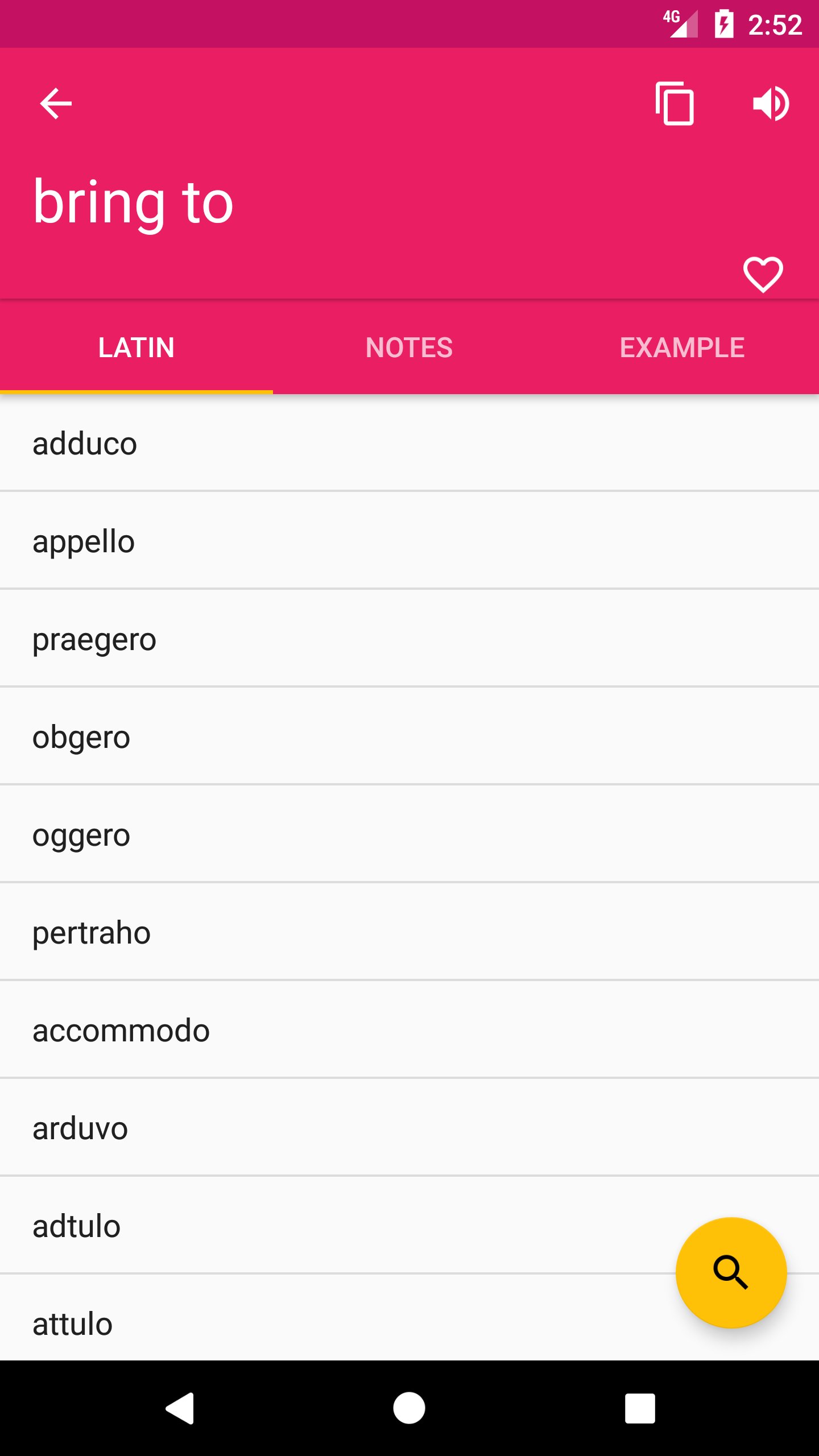Tap the 'oggero' translation

[81, 835]
